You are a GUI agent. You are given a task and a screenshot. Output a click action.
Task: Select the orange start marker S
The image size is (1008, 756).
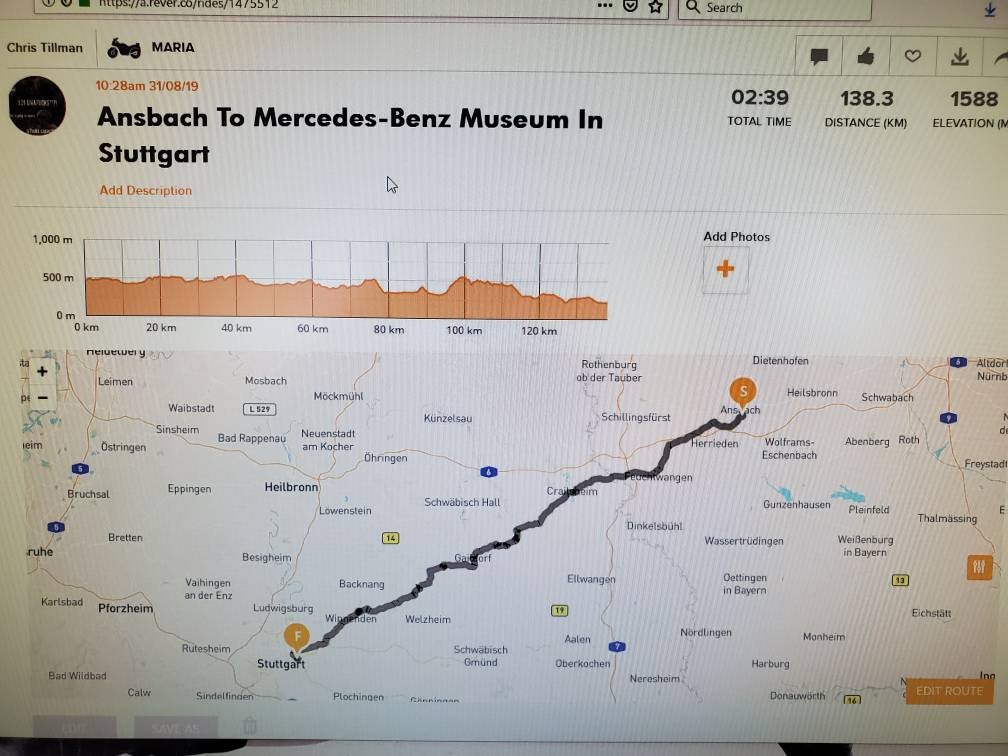pyautogui.click(x=742, y=393)
